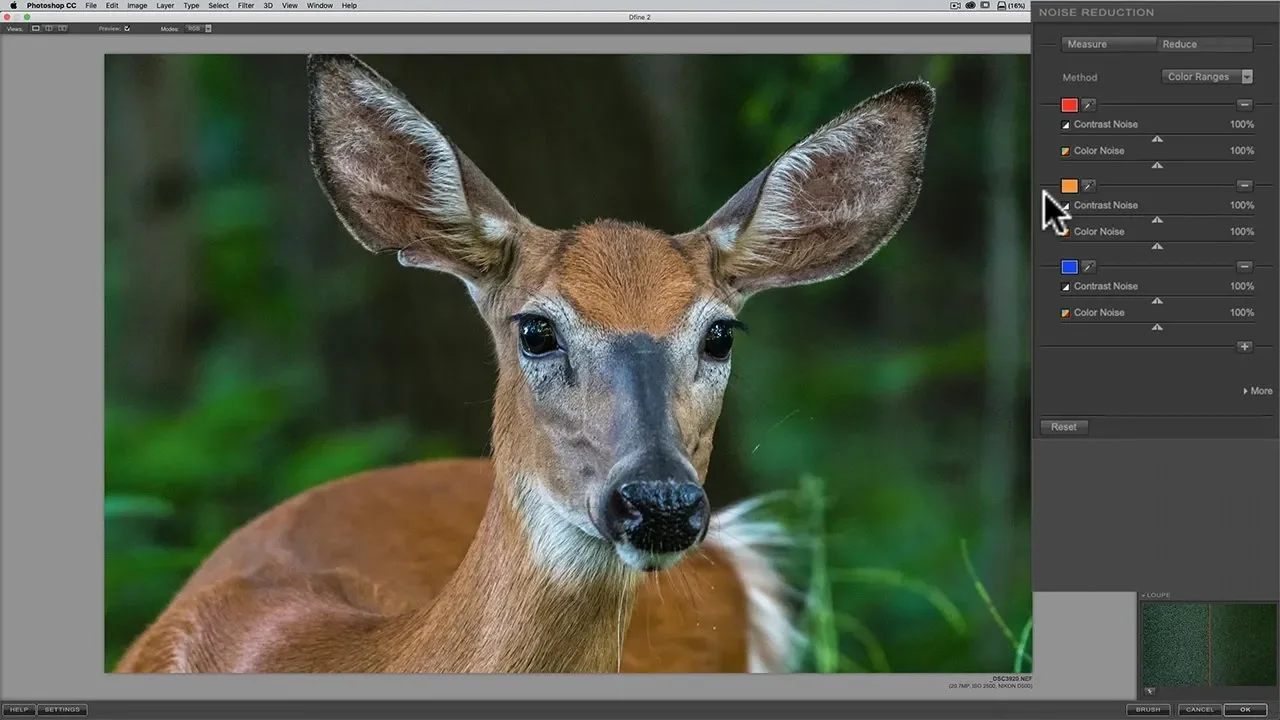Switch to the Measure tab

tap(1109, 44)
